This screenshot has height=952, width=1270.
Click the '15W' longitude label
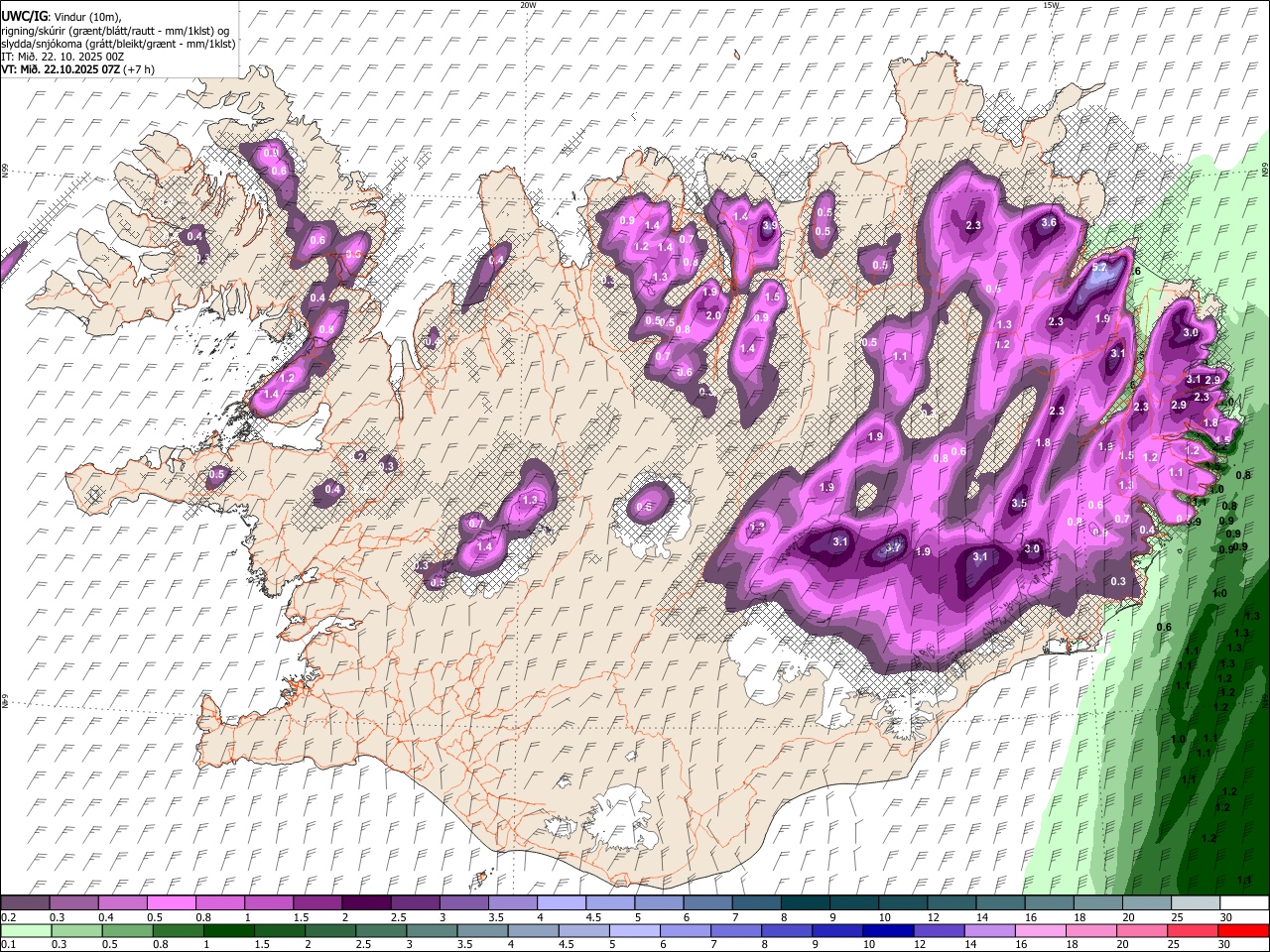point(1050,5)
